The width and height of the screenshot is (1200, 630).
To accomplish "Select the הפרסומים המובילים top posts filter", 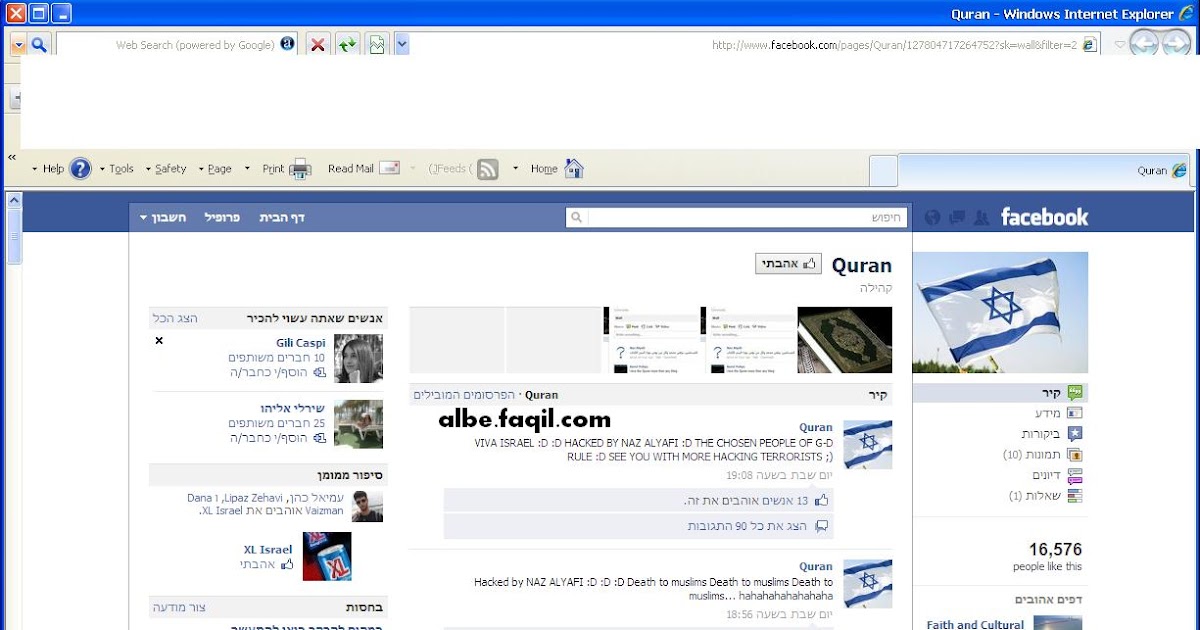I will click(464, 395).
